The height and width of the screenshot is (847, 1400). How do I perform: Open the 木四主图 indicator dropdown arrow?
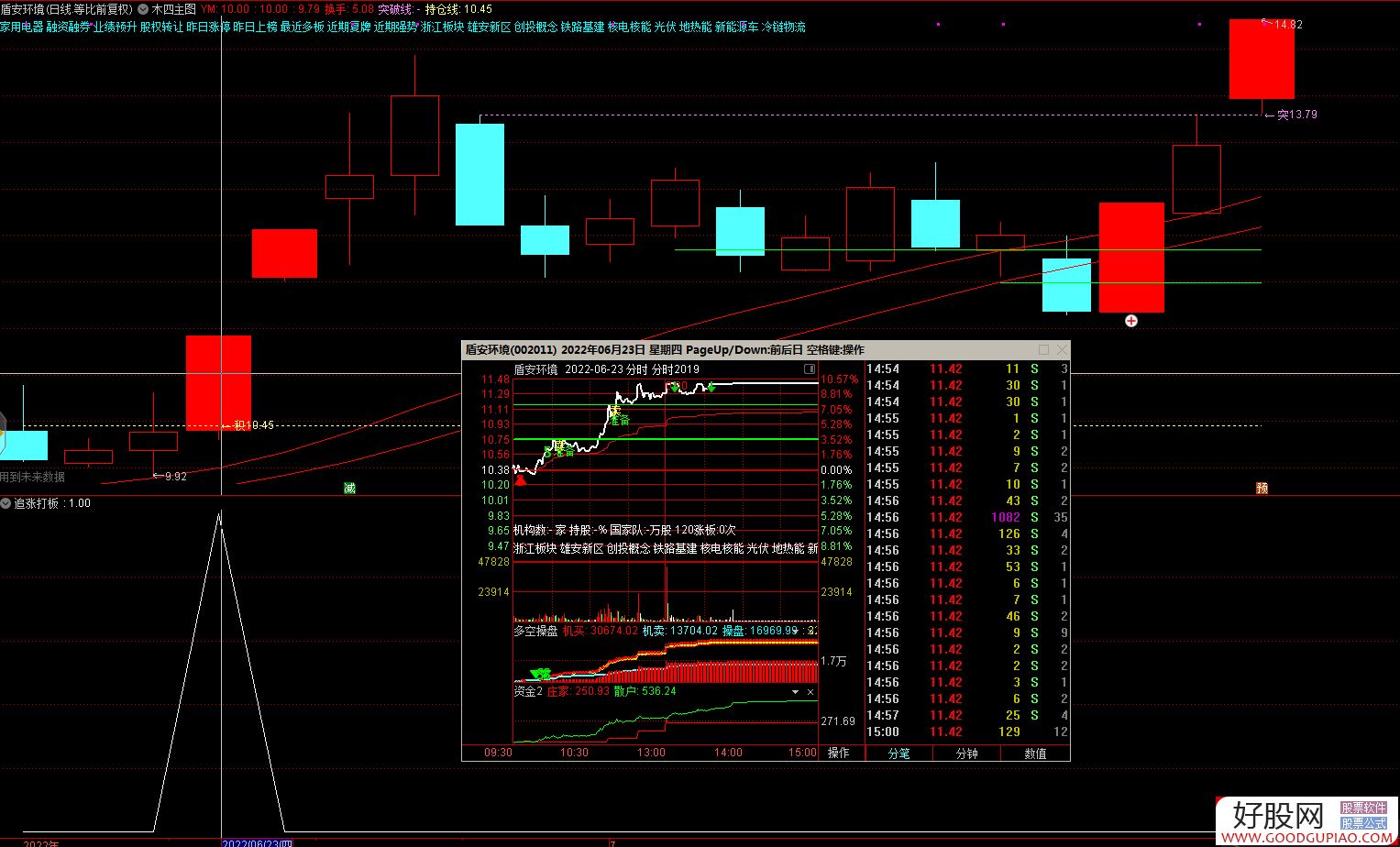(x=142, y=9)
